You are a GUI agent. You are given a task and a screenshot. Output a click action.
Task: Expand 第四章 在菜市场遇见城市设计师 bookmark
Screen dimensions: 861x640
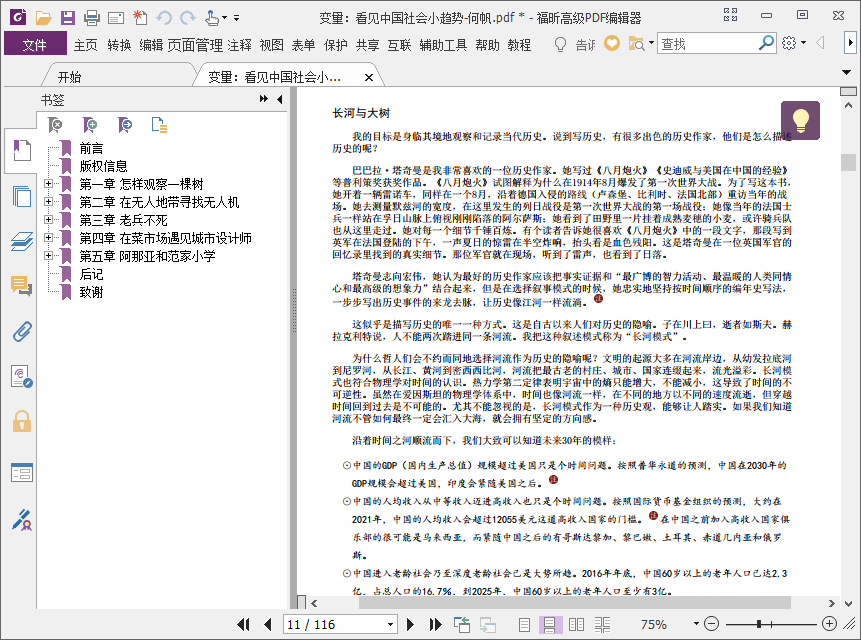click(x=48, y=238)
